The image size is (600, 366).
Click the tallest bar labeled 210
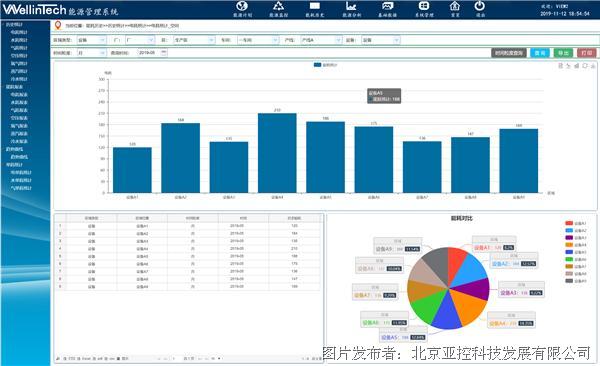[277, 153]
